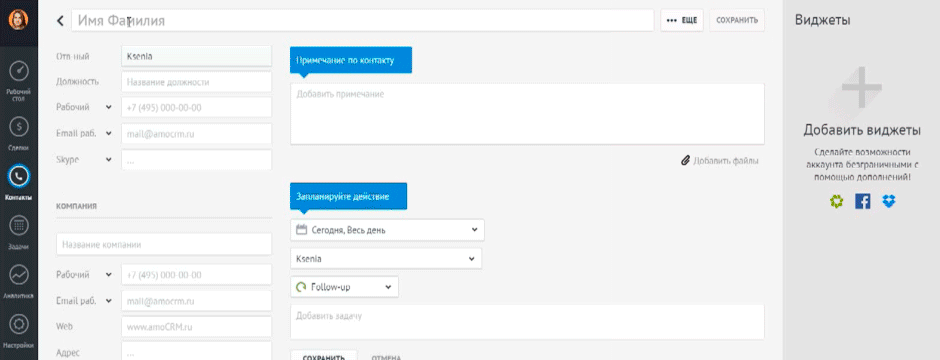
Task: Click the paperclip attach icon
Action: [x=685, y=161]
